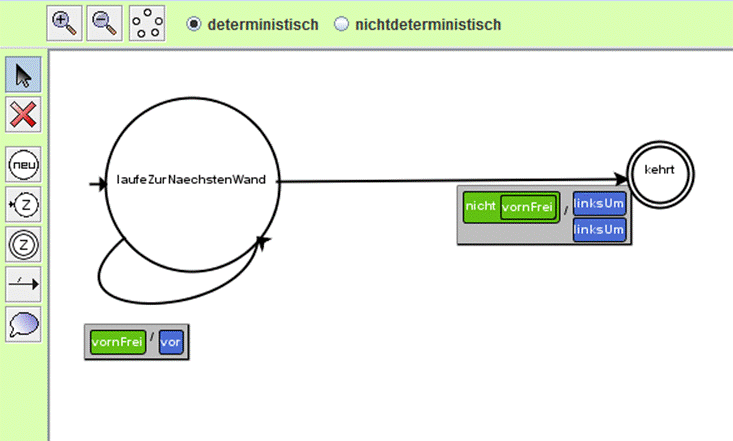Click the blue 'vor' action block
This screenshot has height=441, width=733.
pyautogui.click(x=171, y=342)
